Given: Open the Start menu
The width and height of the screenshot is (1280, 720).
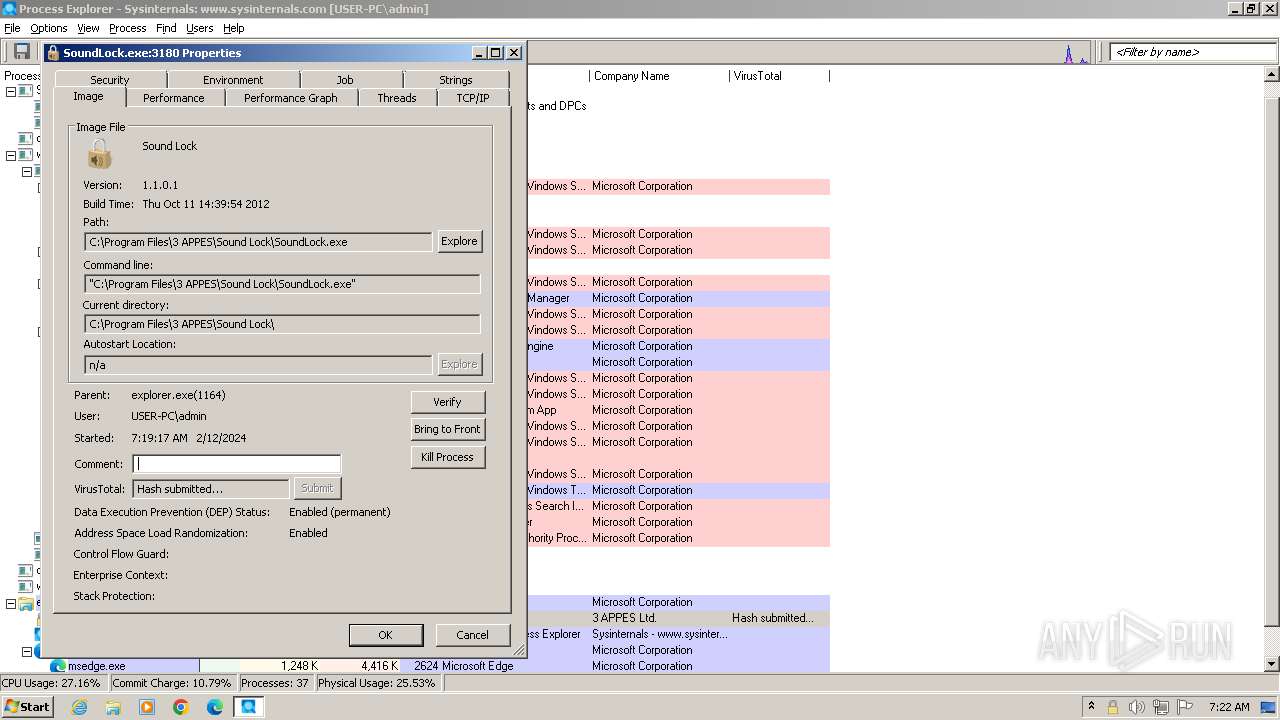Looking at the screenshot, I should (x=27, y=706).
